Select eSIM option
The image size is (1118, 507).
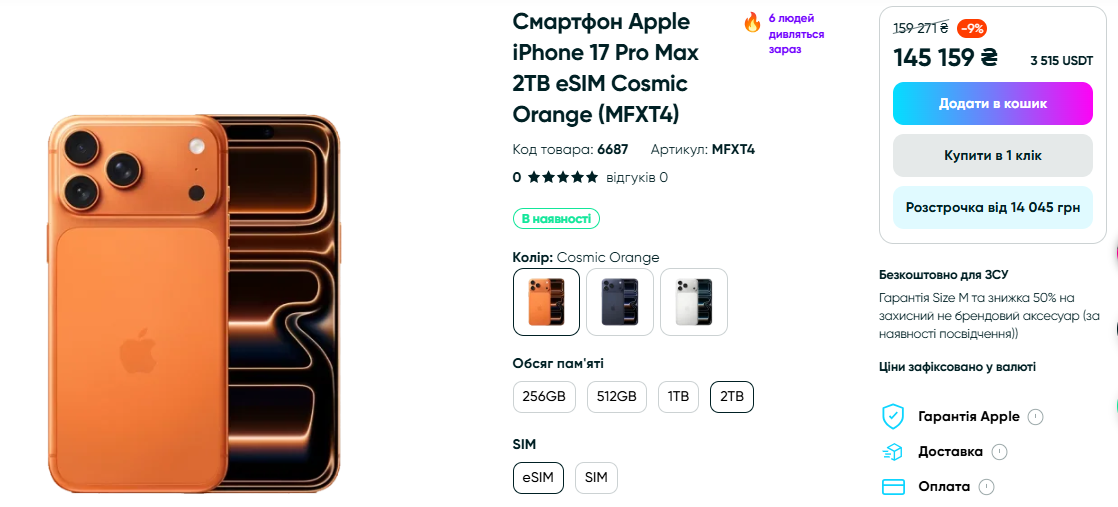538,477
